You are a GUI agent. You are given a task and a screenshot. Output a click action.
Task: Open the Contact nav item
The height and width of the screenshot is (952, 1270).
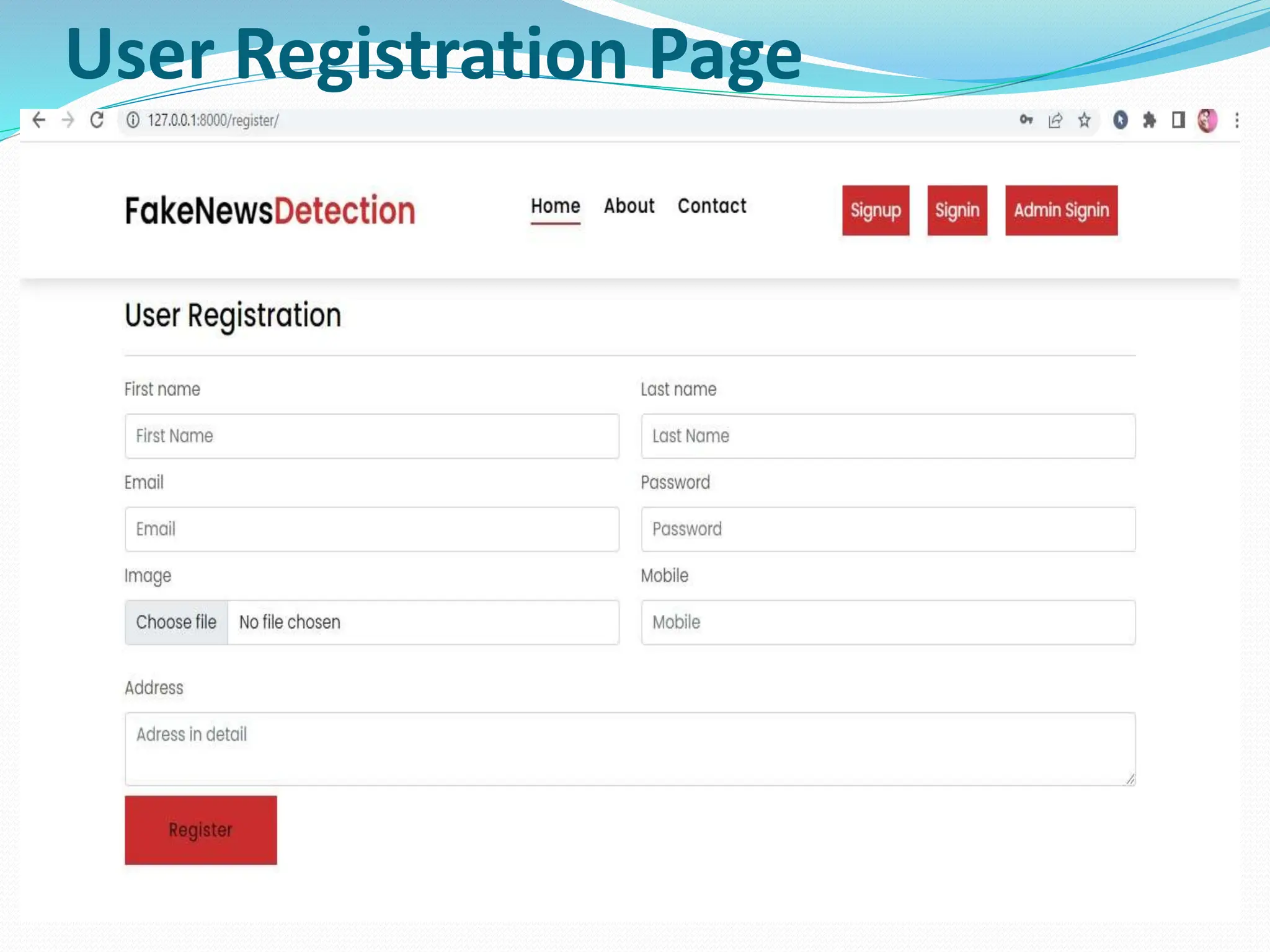(x=712, y=206)
